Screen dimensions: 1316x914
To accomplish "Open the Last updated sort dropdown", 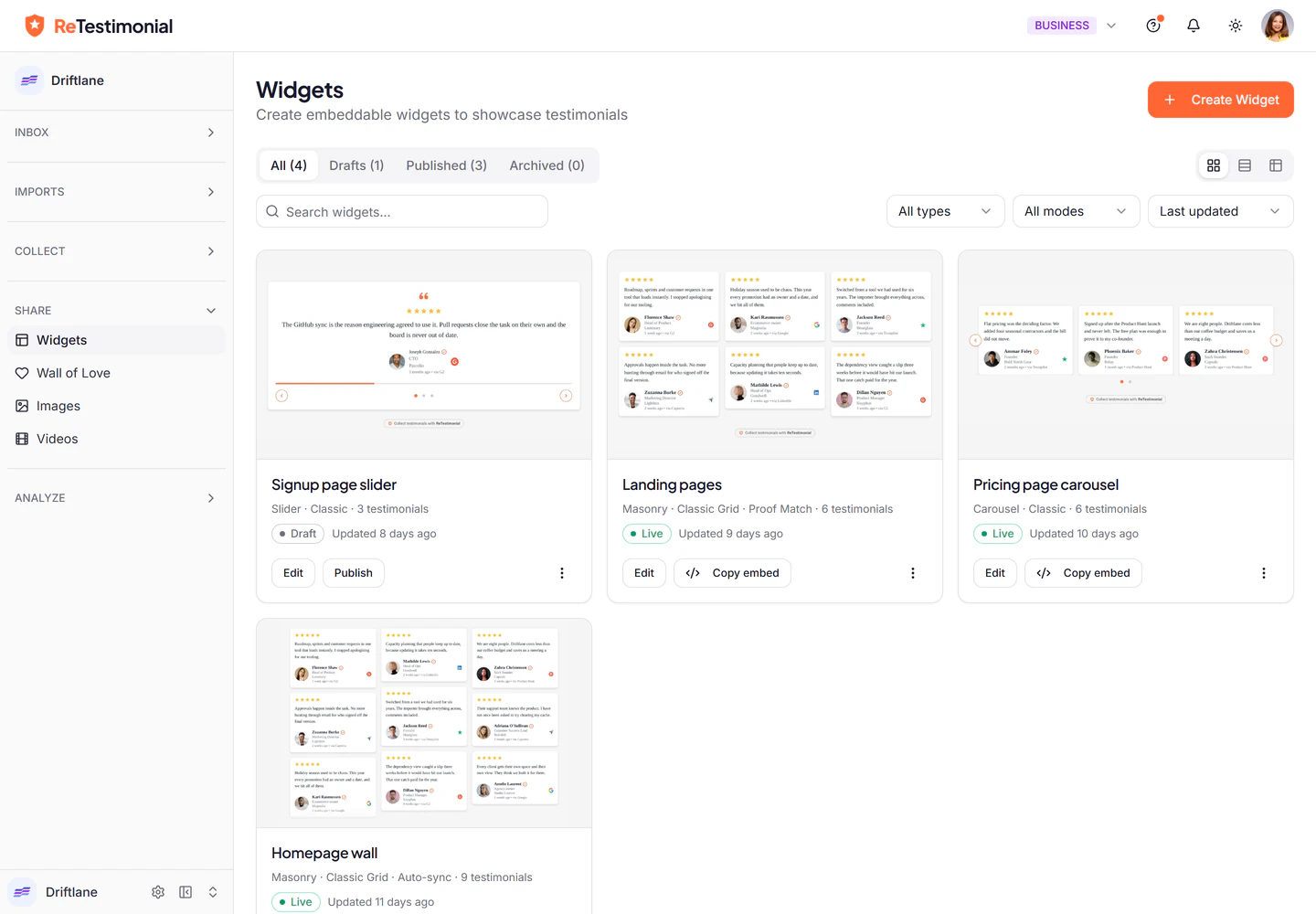I will 1221,211.
